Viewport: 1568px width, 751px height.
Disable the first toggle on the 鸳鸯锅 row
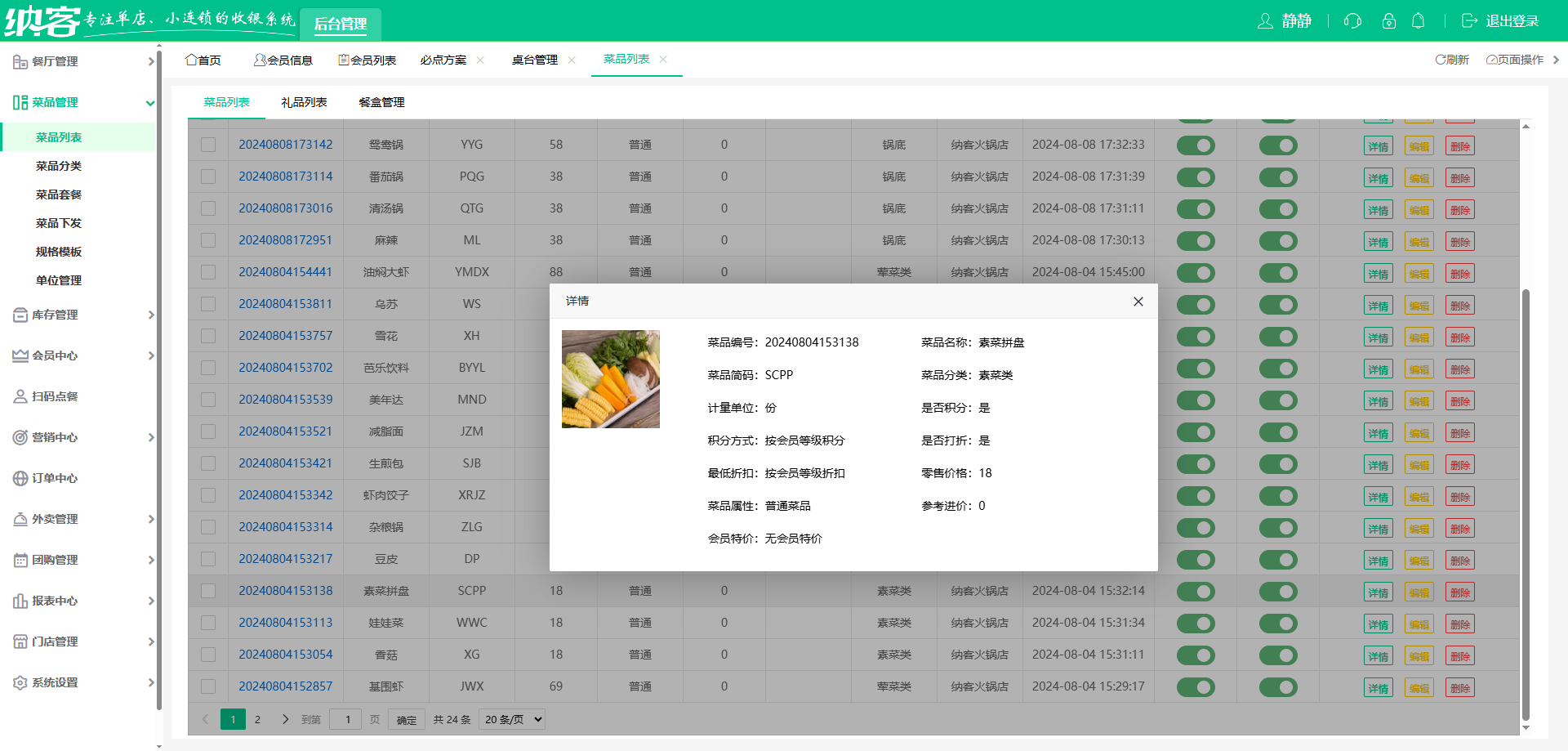point(1196,145)
